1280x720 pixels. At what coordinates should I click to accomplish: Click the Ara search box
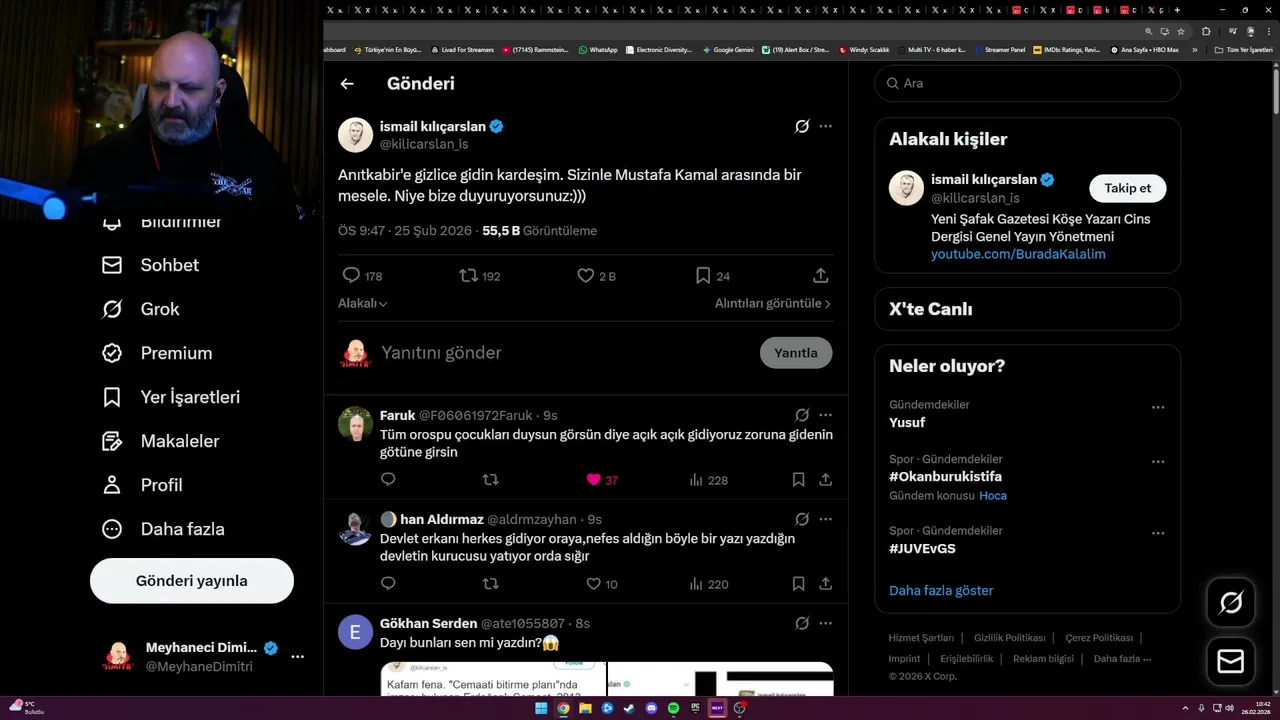[x=1027, y=83]
